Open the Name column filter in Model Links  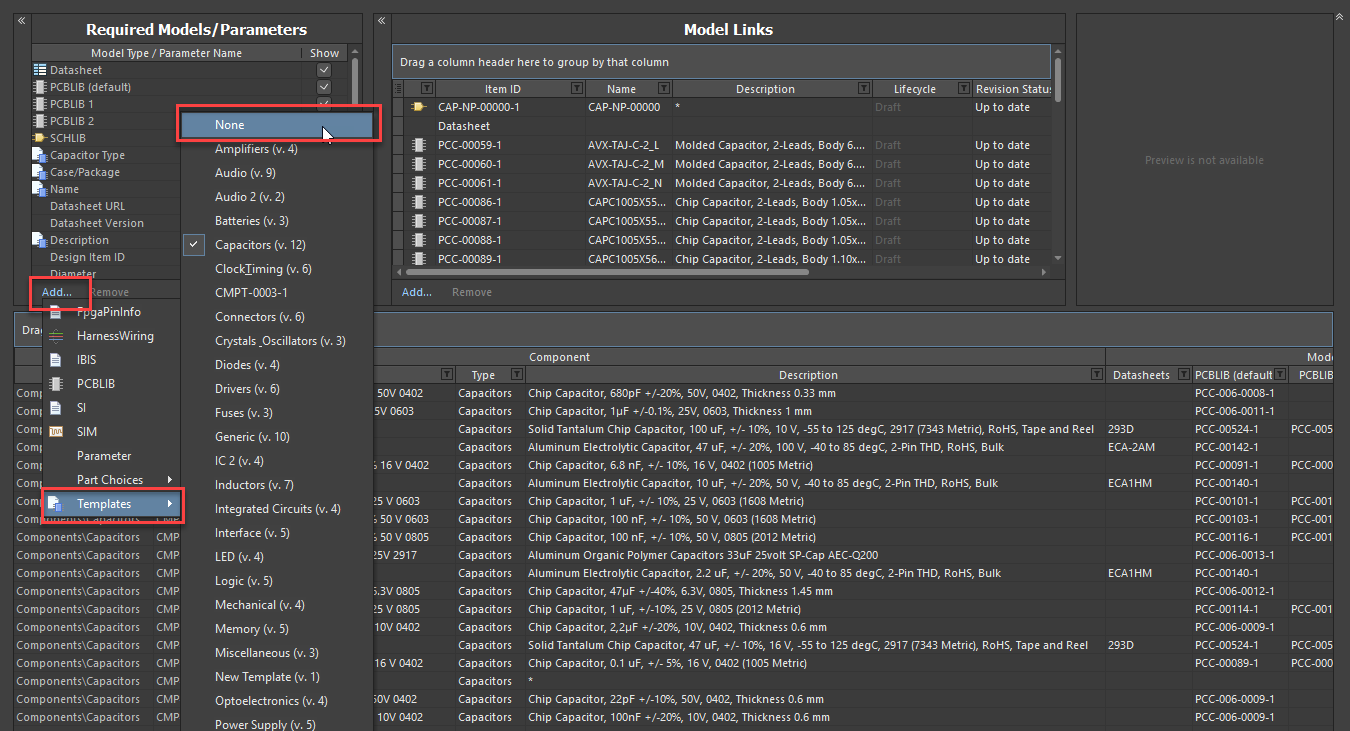663,89
